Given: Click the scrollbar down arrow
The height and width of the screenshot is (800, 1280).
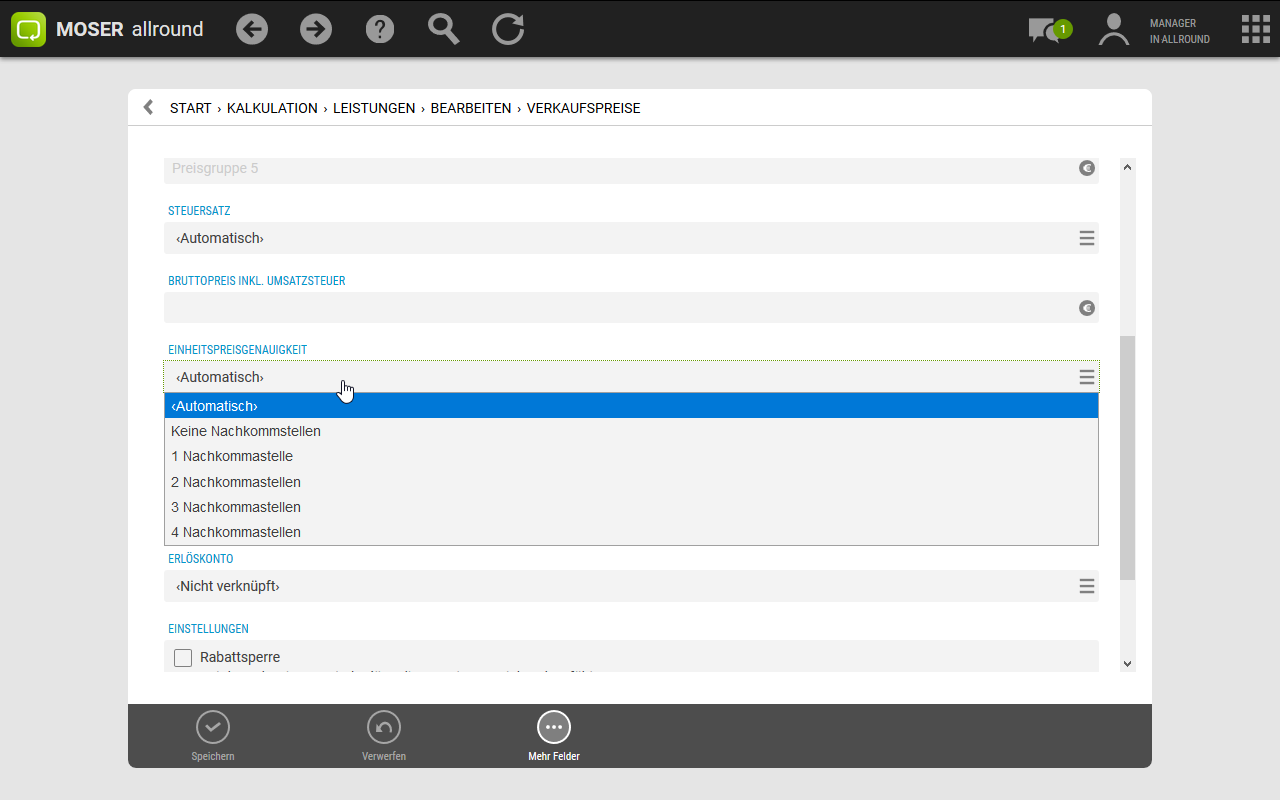Looking at the screenshot, I should pos(1128,663).
